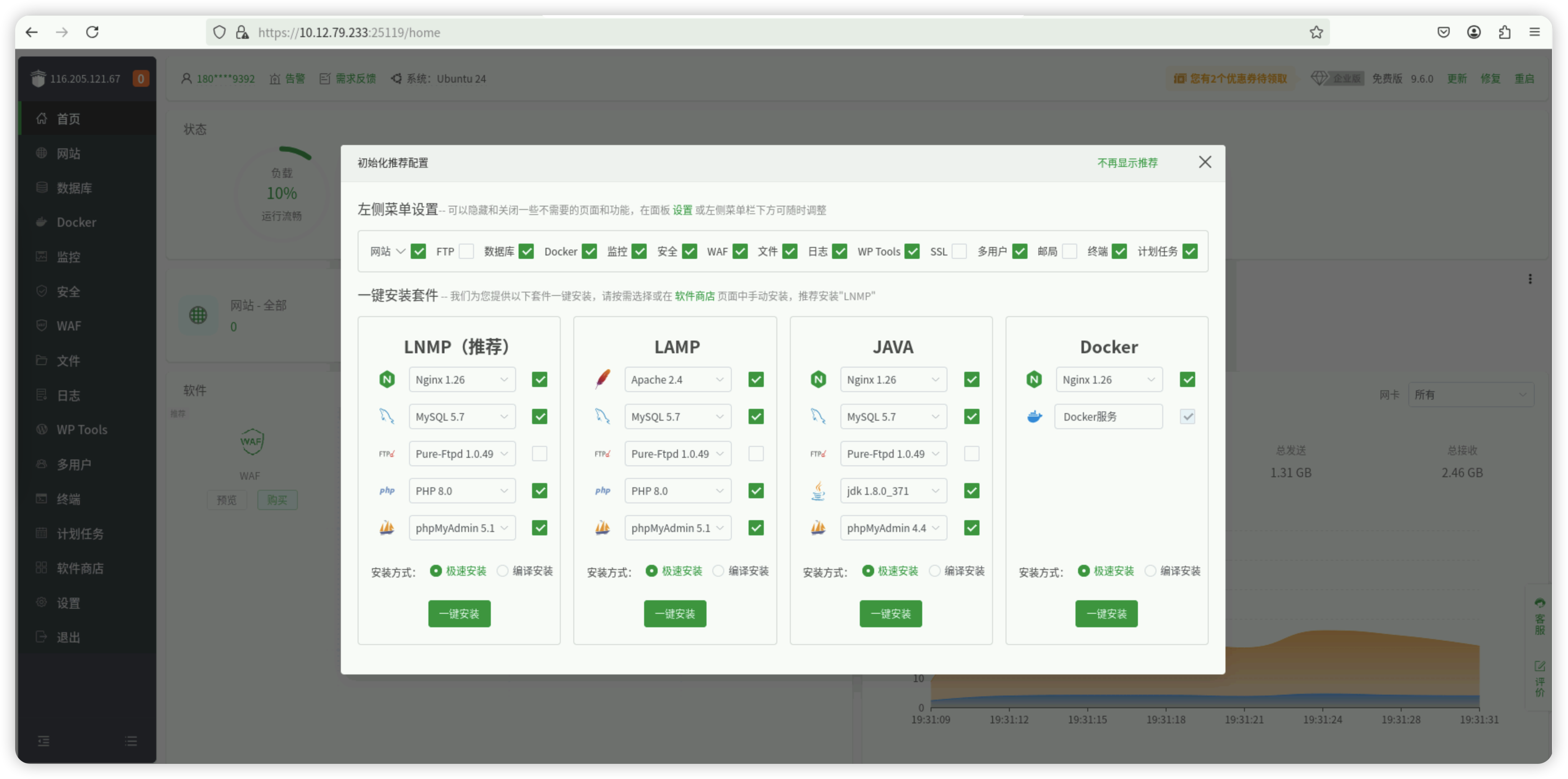This screenshot has height=779, width=1568.
Task: Click the browser back arrow
Action: point(32,32)
